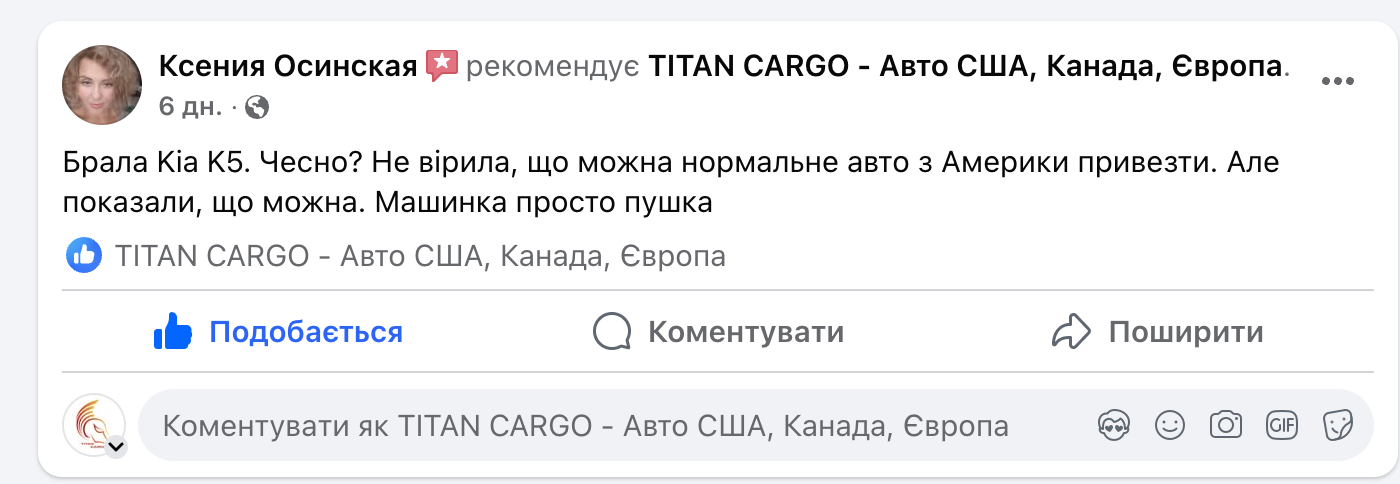Open the TITAN CARGO page link in header
The image size is (1400, 484).
[x=965, y=67]
